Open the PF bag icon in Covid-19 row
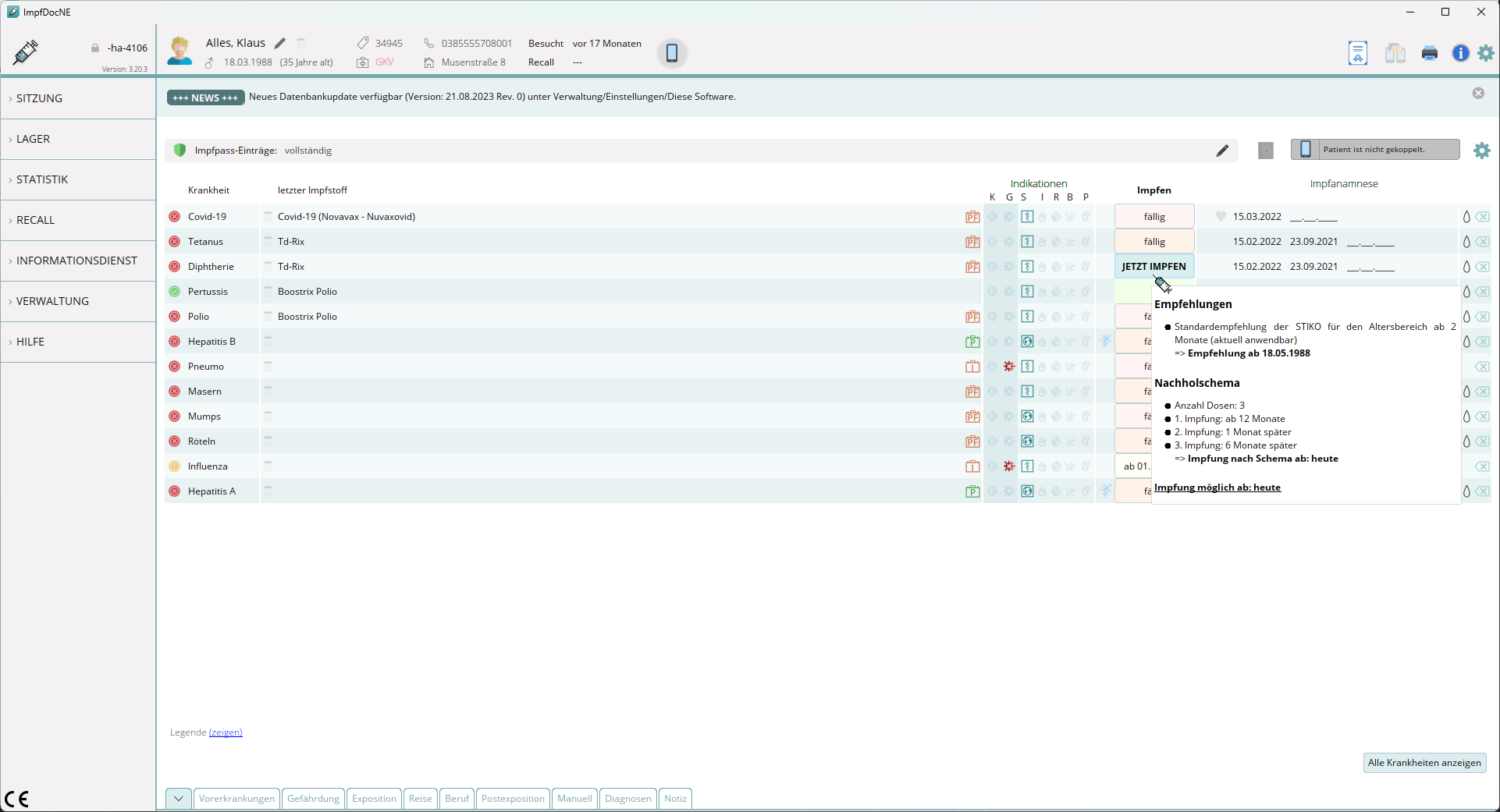This screenshot has width=1500, height=812. click(972, 217)
